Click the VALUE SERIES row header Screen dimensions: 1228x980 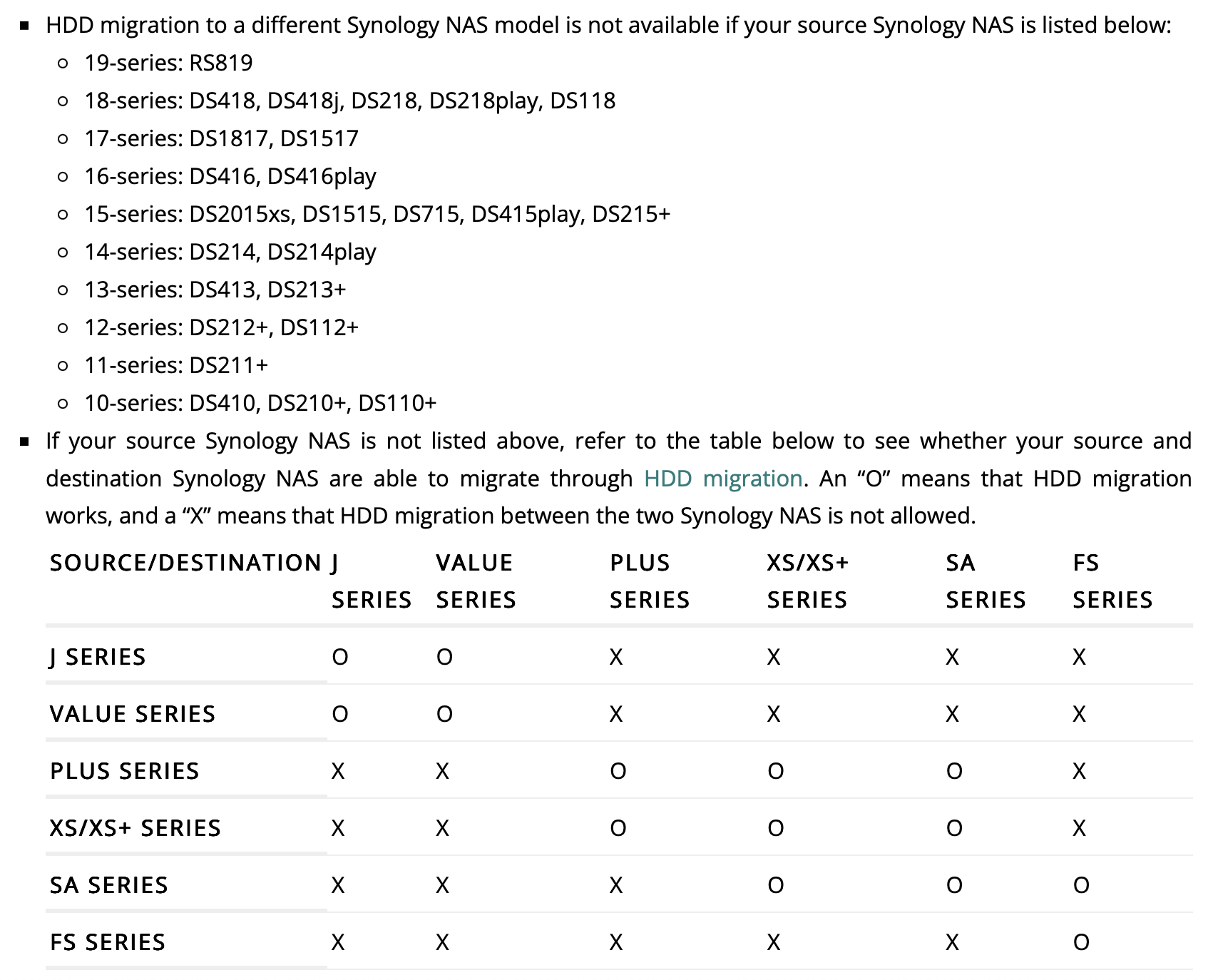(x=133, y=714)
